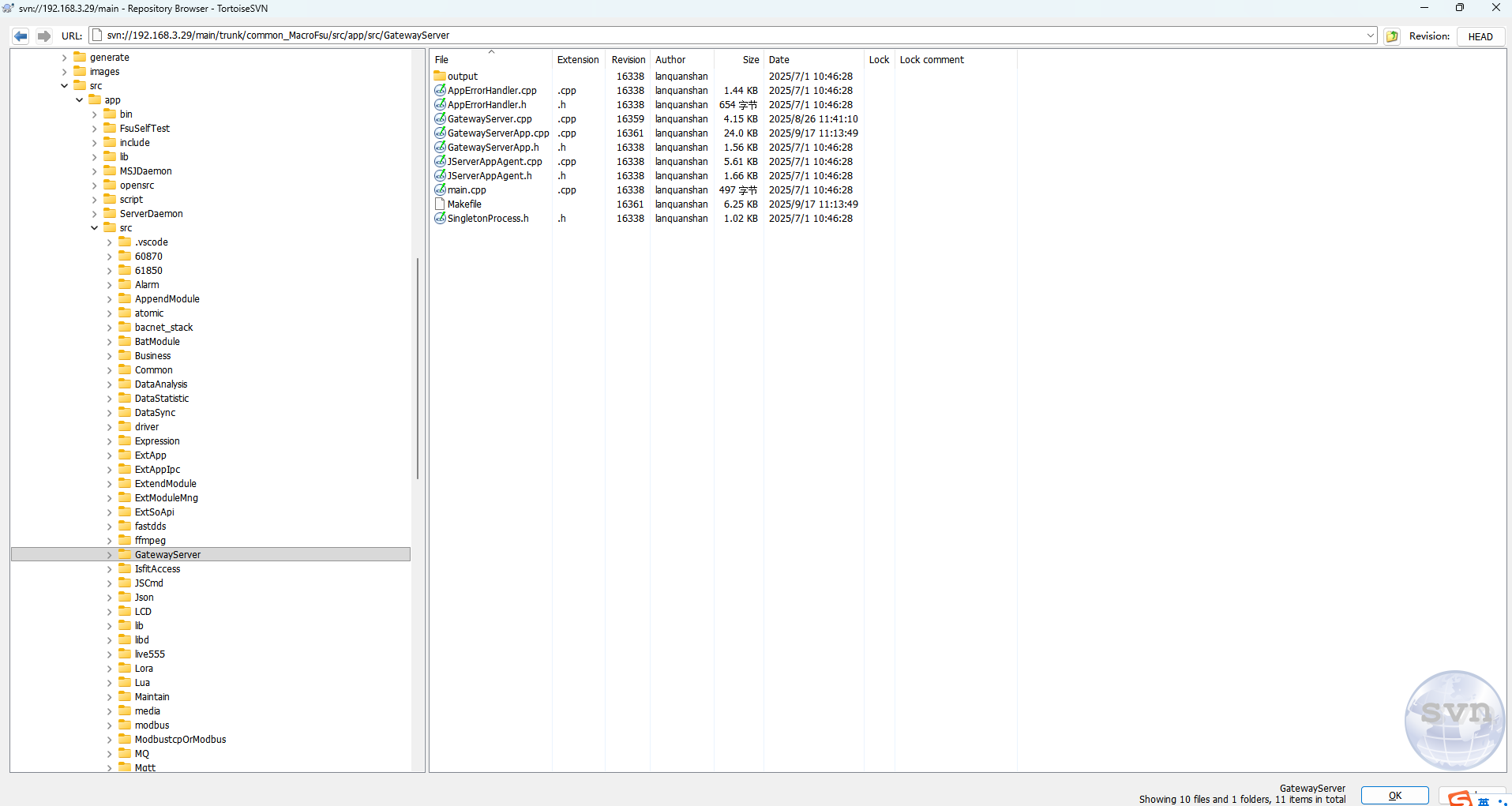Click the HEAD revision button

pos(1480,36)
